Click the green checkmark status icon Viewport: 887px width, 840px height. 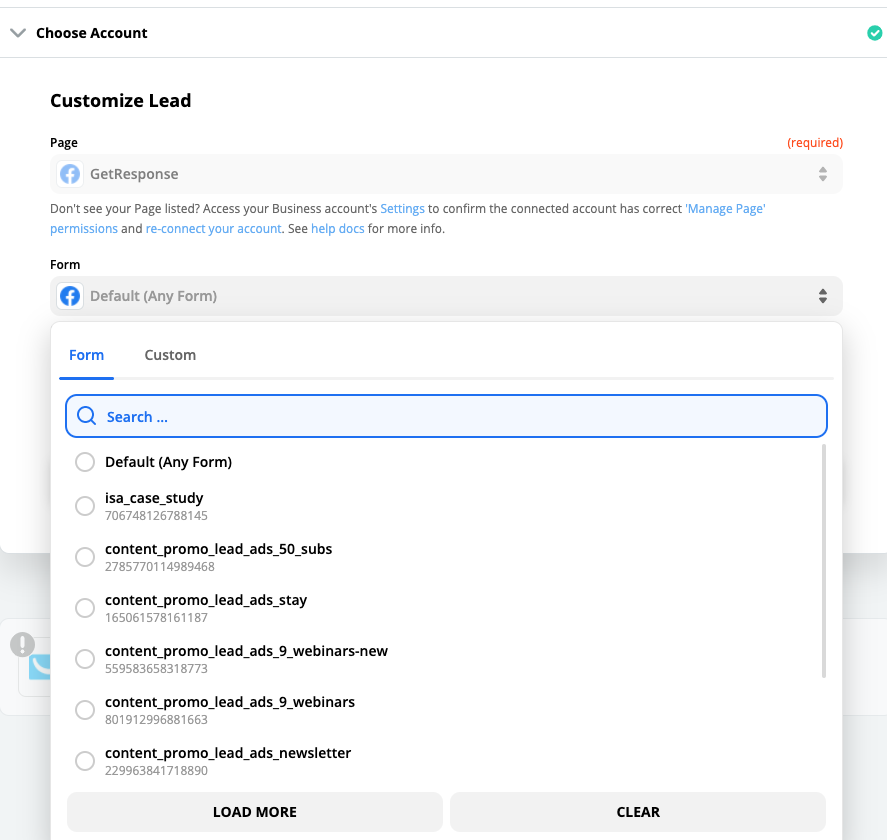click(x=875, y=33)
